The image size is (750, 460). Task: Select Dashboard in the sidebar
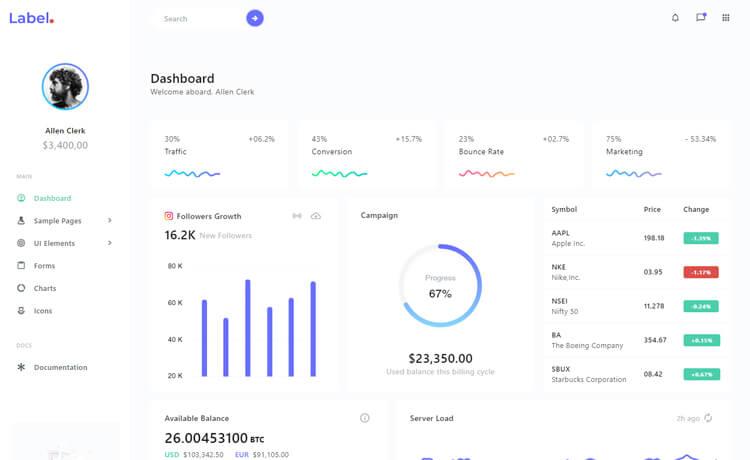(x=52, y=198)
